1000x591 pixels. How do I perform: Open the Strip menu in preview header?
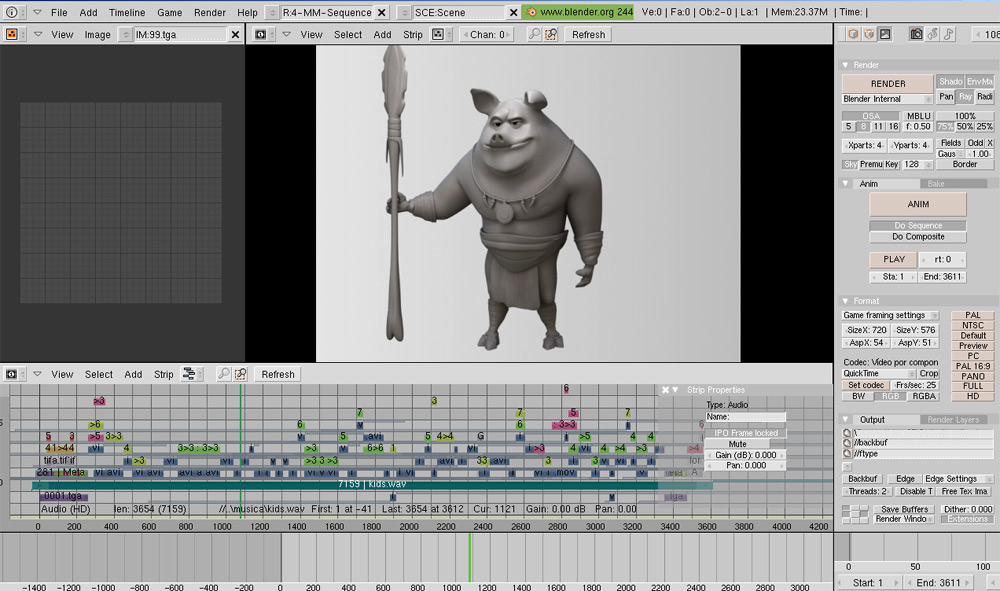coord(413,34)
